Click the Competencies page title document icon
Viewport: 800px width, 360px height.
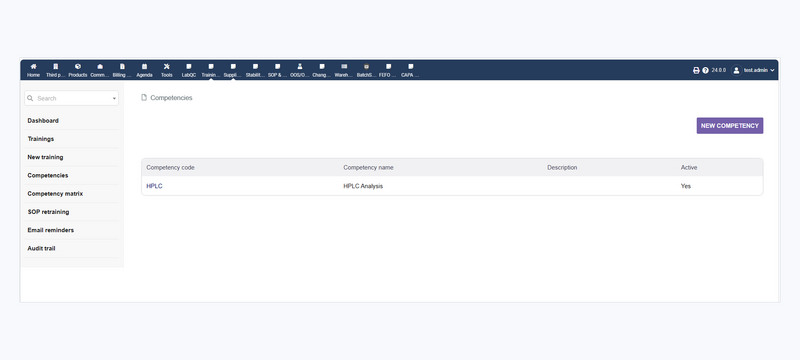click(x=144, y=97)
